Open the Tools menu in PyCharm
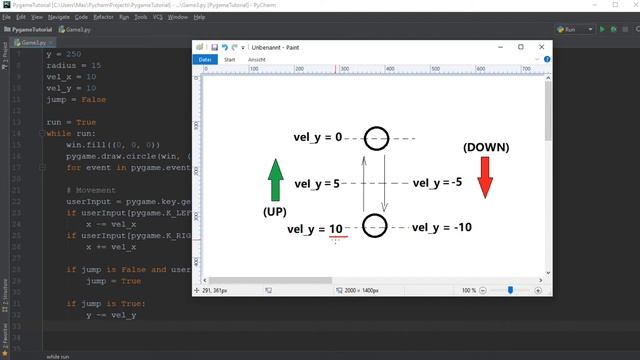This screenshot has height=360, width=640. (x=140, y=17)
